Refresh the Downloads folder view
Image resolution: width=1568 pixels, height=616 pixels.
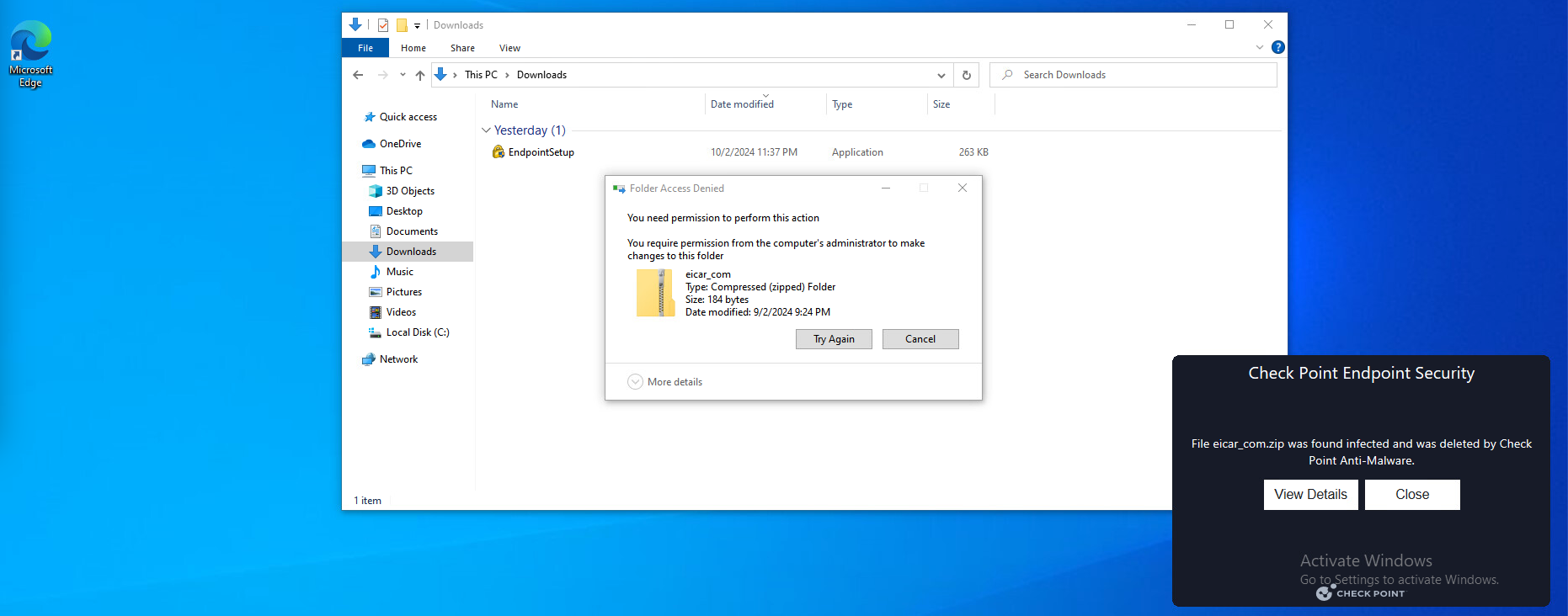(966, 75)
